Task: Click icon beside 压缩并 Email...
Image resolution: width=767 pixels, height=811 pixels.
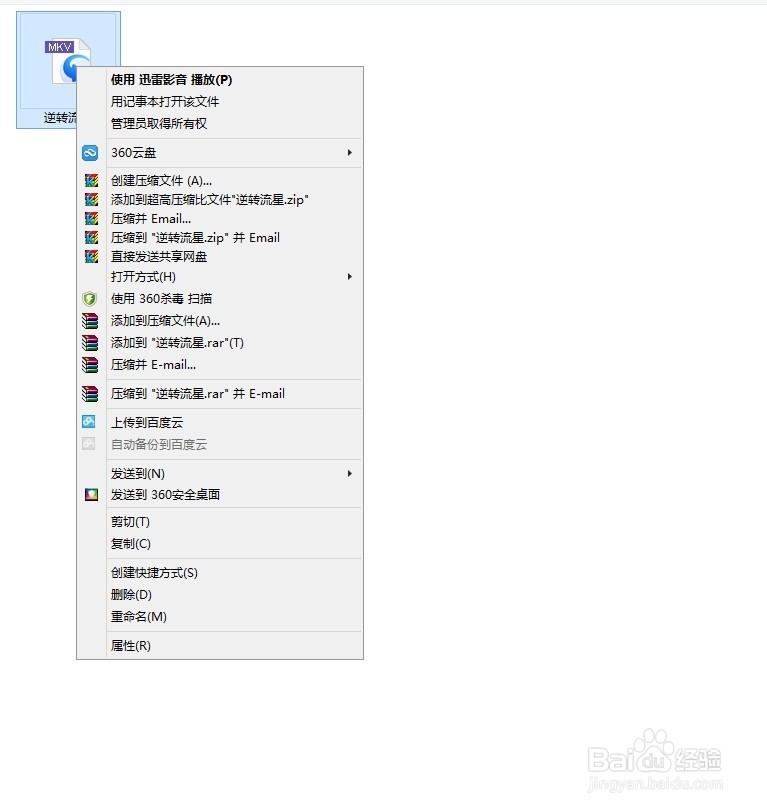Action: pos(91,218)
